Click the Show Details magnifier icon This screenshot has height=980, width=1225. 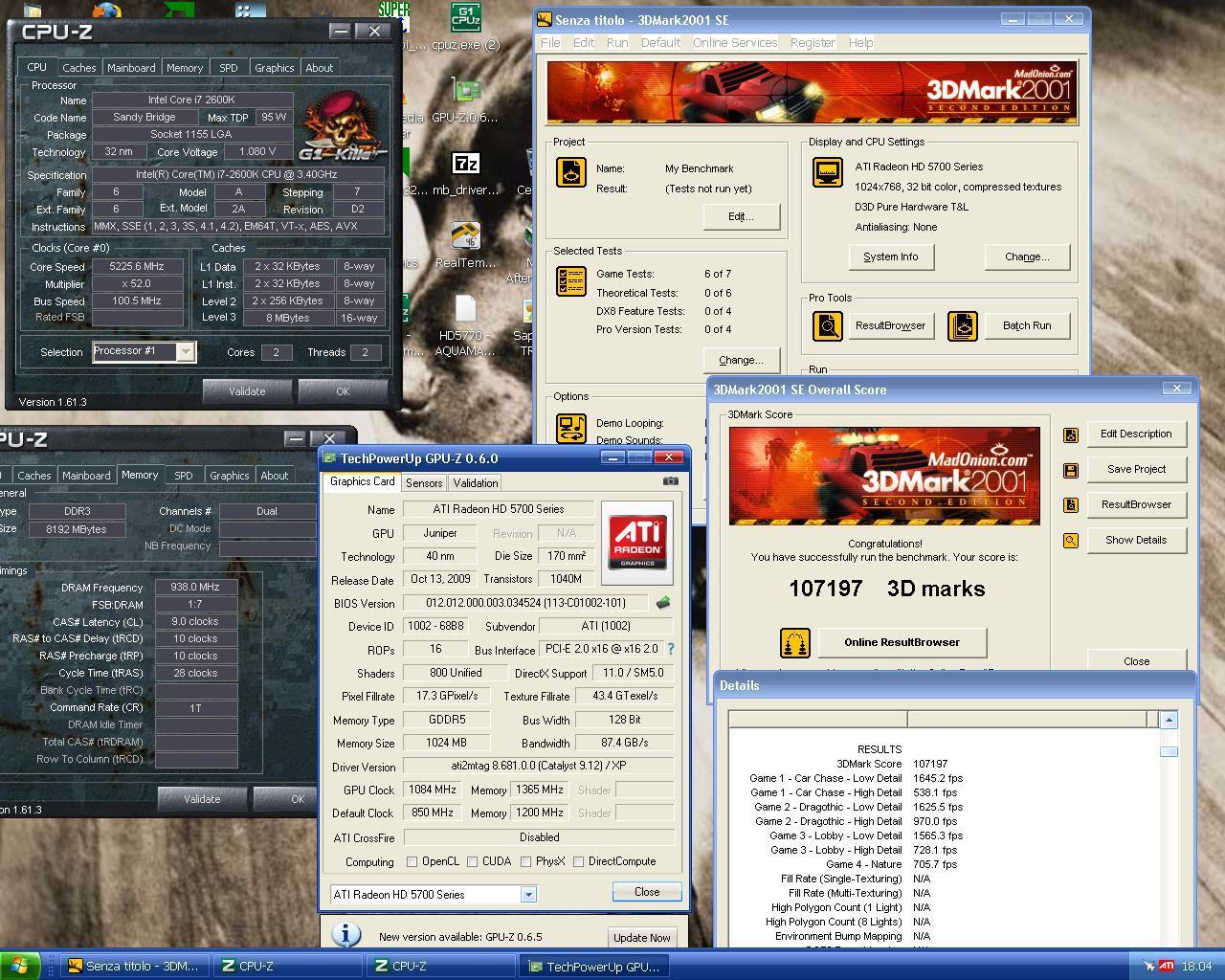(x=1071, y=541)
